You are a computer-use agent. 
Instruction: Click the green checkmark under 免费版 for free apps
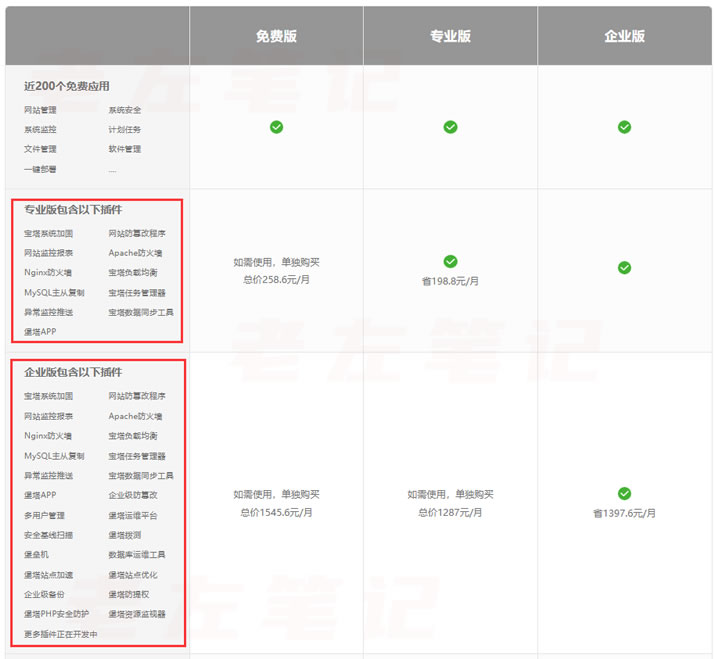tap(276, 127)
